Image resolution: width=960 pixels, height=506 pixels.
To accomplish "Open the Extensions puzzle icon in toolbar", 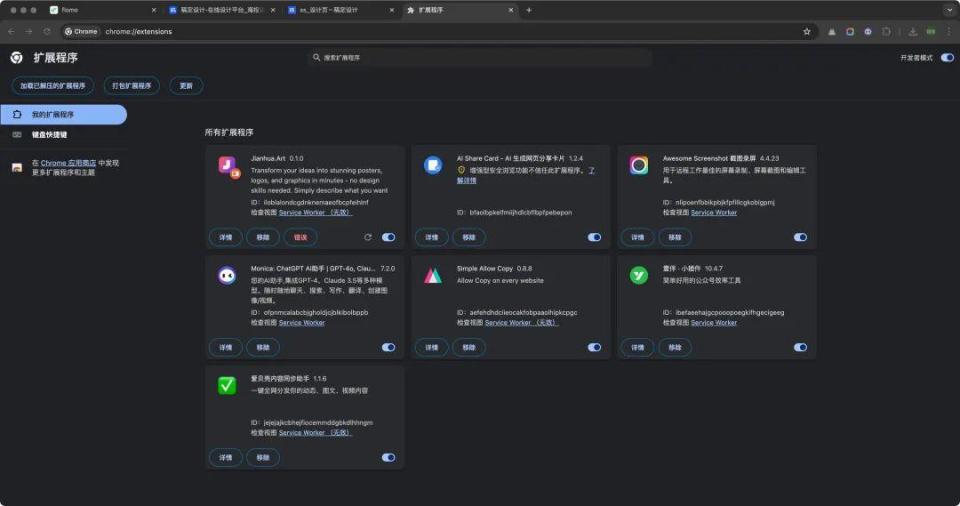I will (x=886, y=31).
